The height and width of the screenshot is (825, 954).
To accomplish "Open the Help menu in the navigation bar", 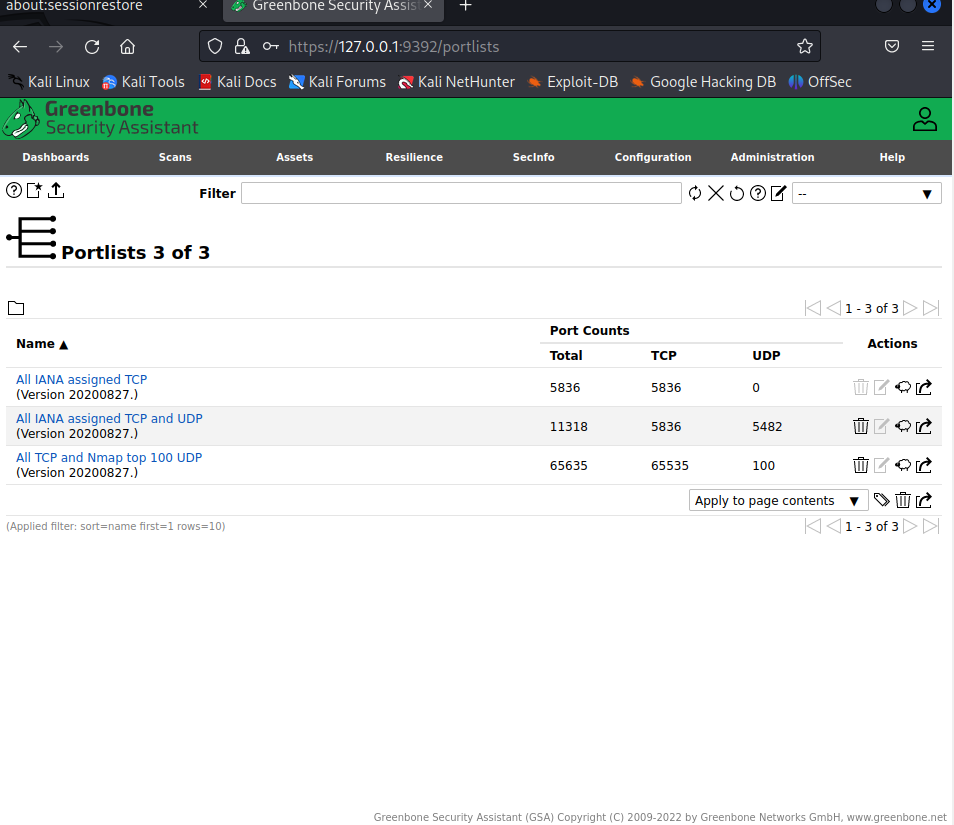I will click(891, 157).
